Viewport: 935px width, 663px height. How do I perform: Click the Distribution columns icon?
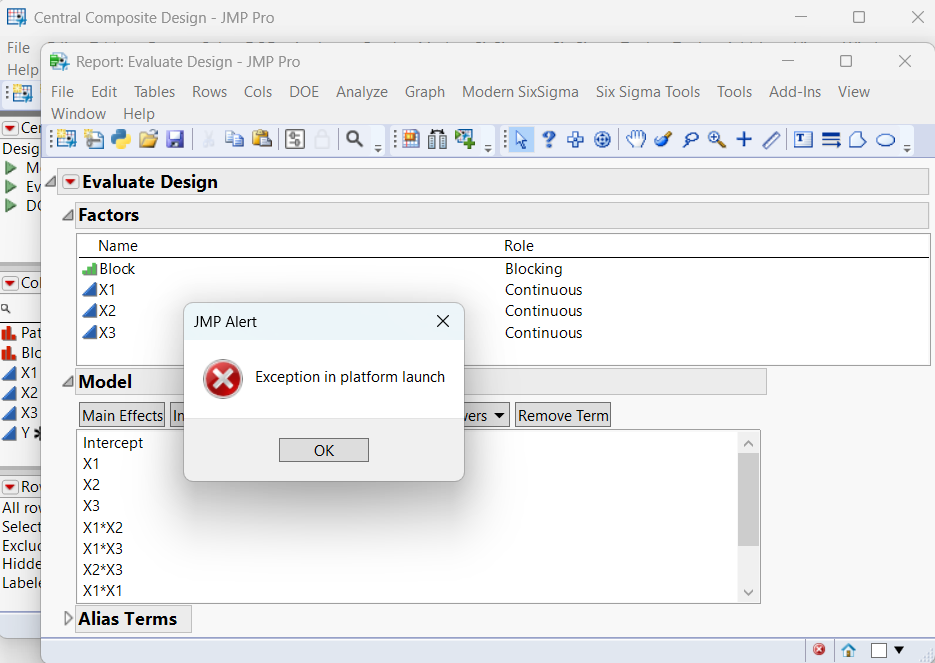pyautogui.click(x=438, y=140)
